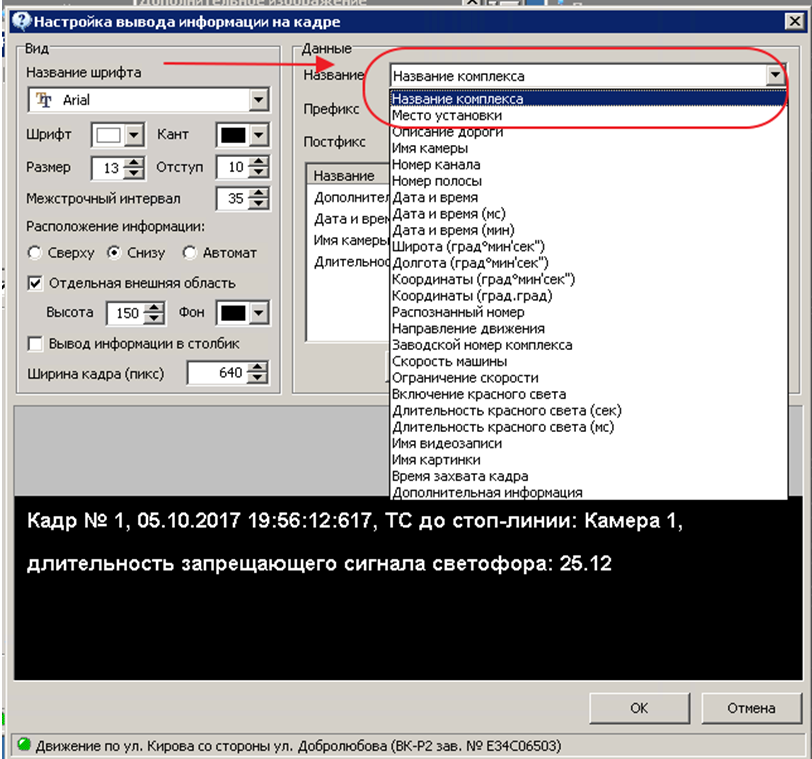The width and height of the screenshot is (812, 759).
Task: Enable Вывод информации в столбик checkbox
Action: click(x=35, y=344)
